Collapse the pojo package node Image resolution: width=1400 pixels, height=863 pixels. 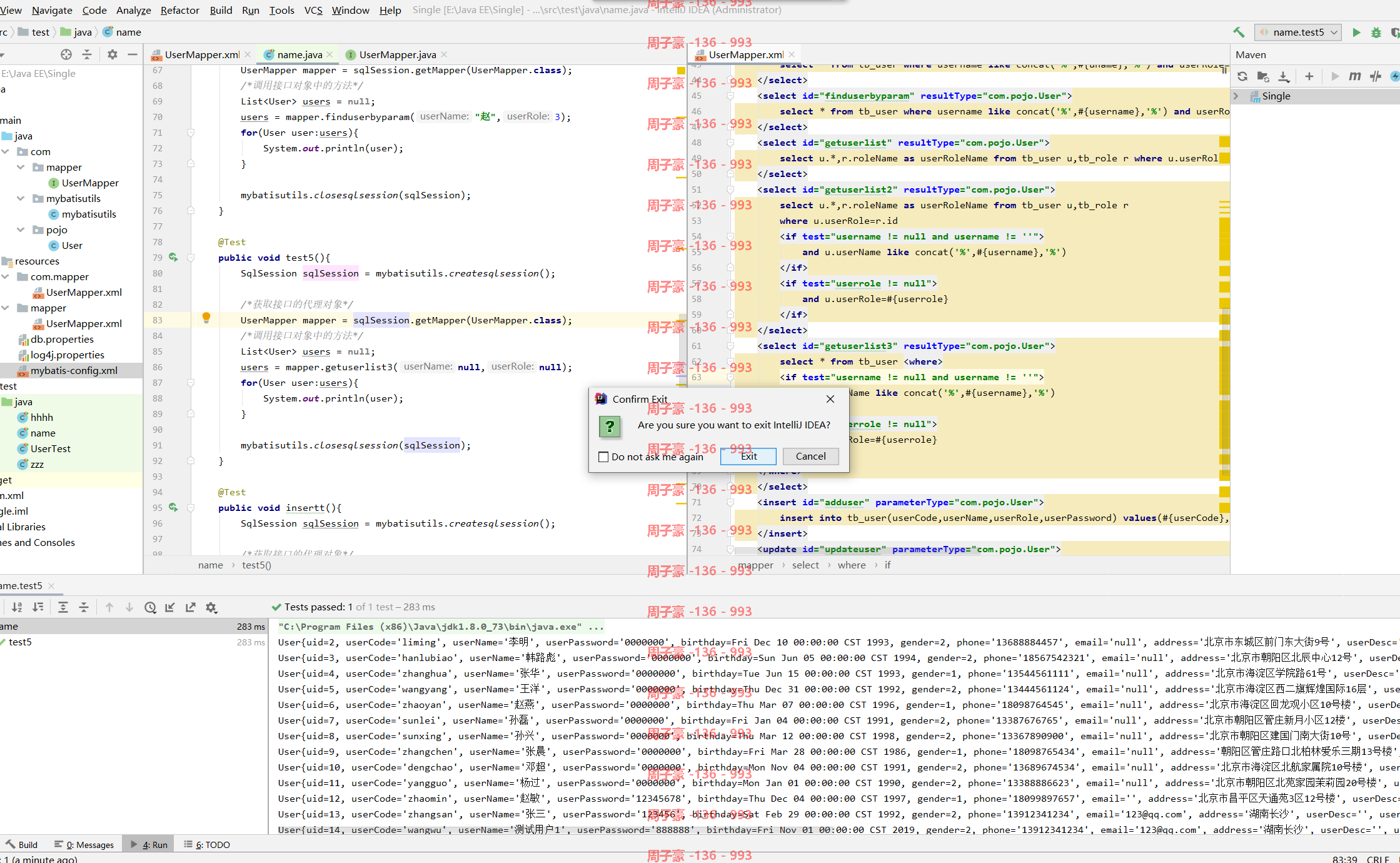tap(21, 230)
